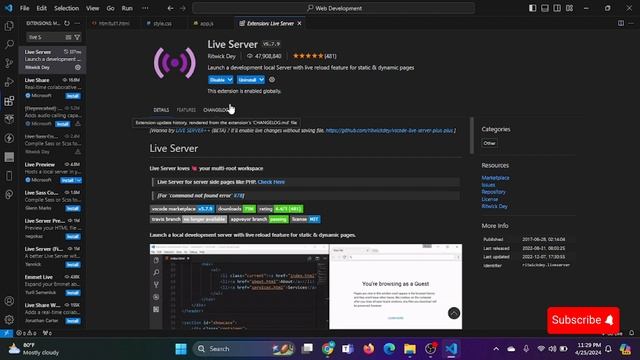Open File Explorer from the taskbar
This screenshot has width=640, height=360.
pos(410,349)
